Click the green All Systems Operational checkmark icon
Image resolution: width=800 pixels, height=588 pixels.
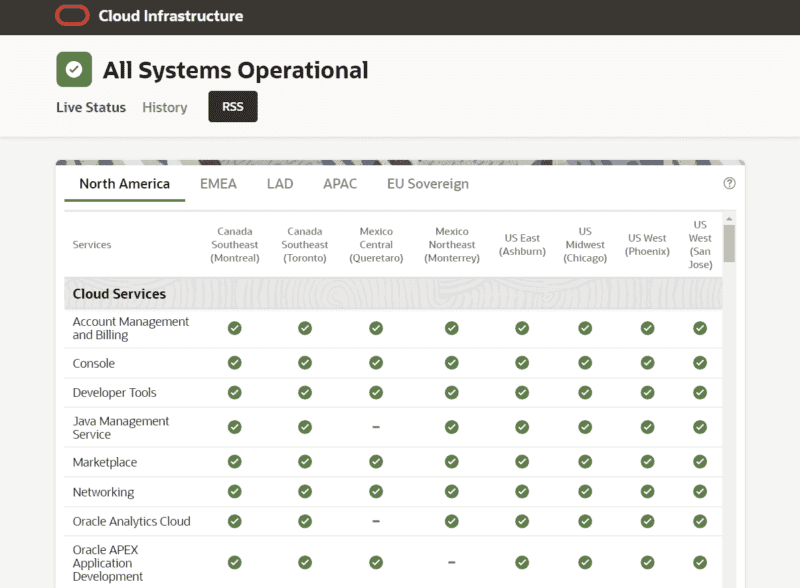73,70
